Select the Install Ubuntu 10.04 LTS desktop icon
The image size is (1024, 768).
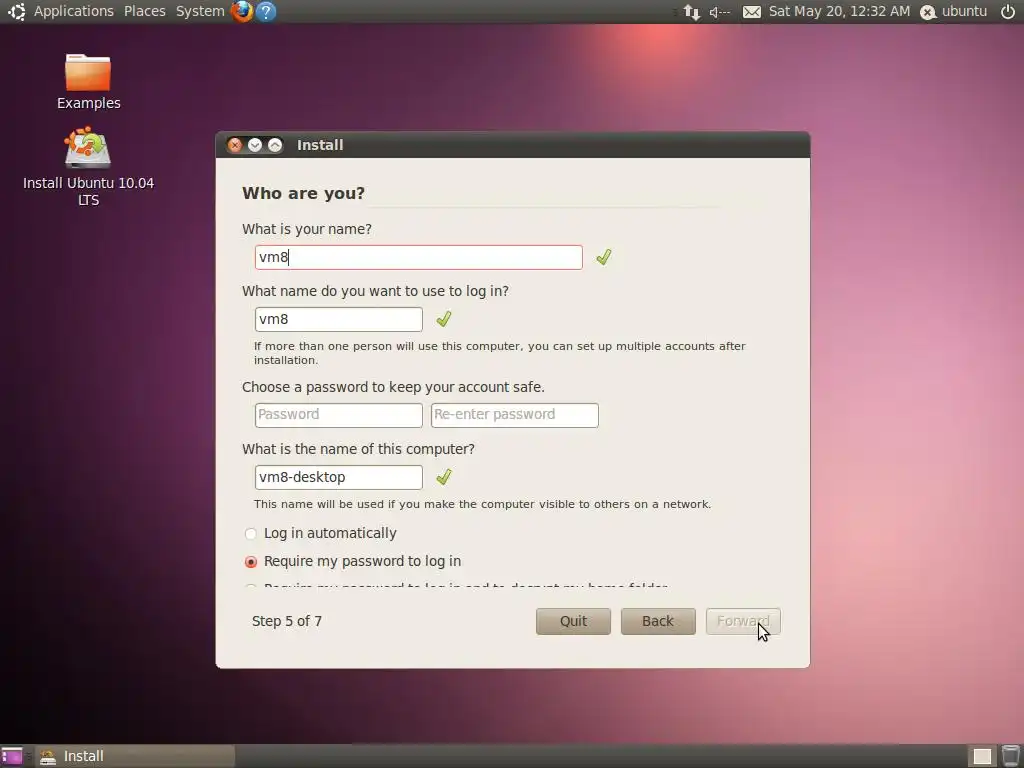tap(88, 167)
